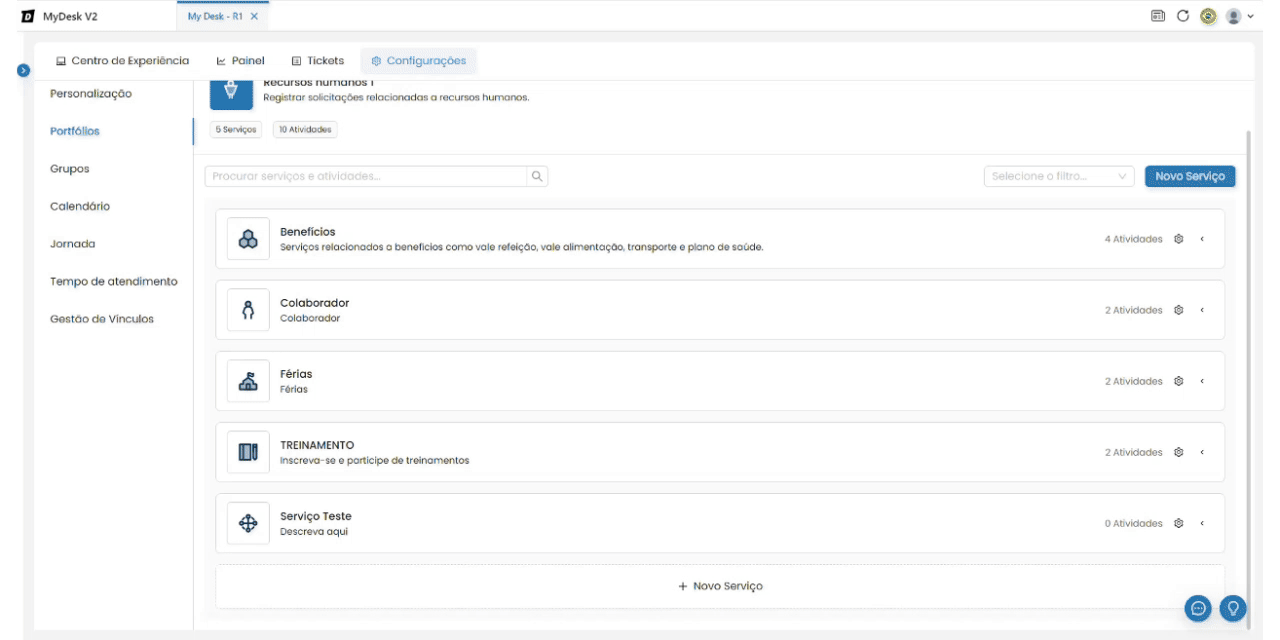The width and height of the screenshot is (1280, 640).
Task: Open the Selecione o filtro dropdown
Action: [x=1059, y=176]
